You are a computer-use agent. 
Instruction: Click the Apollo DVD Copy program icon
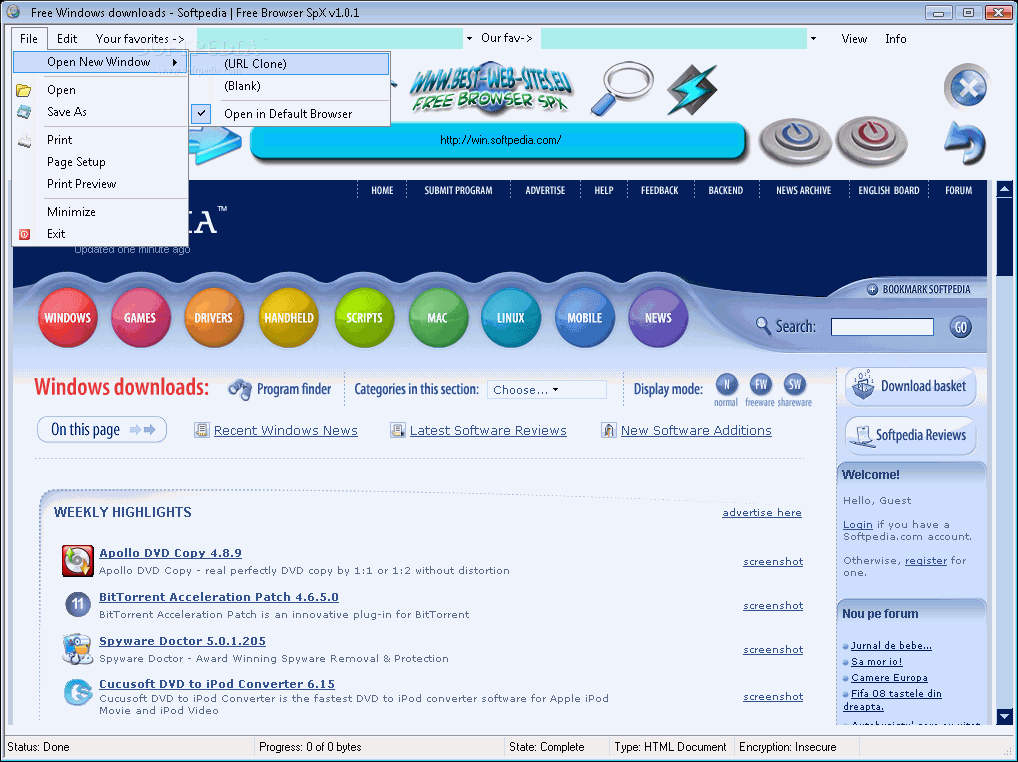78,561
